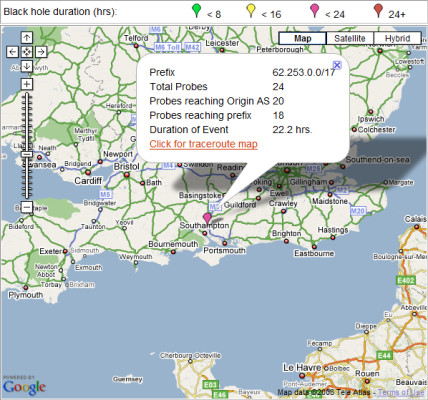Close the prefix info balloon
The width and height of the screenshot is (428, 400).
(x=337, y=65)
